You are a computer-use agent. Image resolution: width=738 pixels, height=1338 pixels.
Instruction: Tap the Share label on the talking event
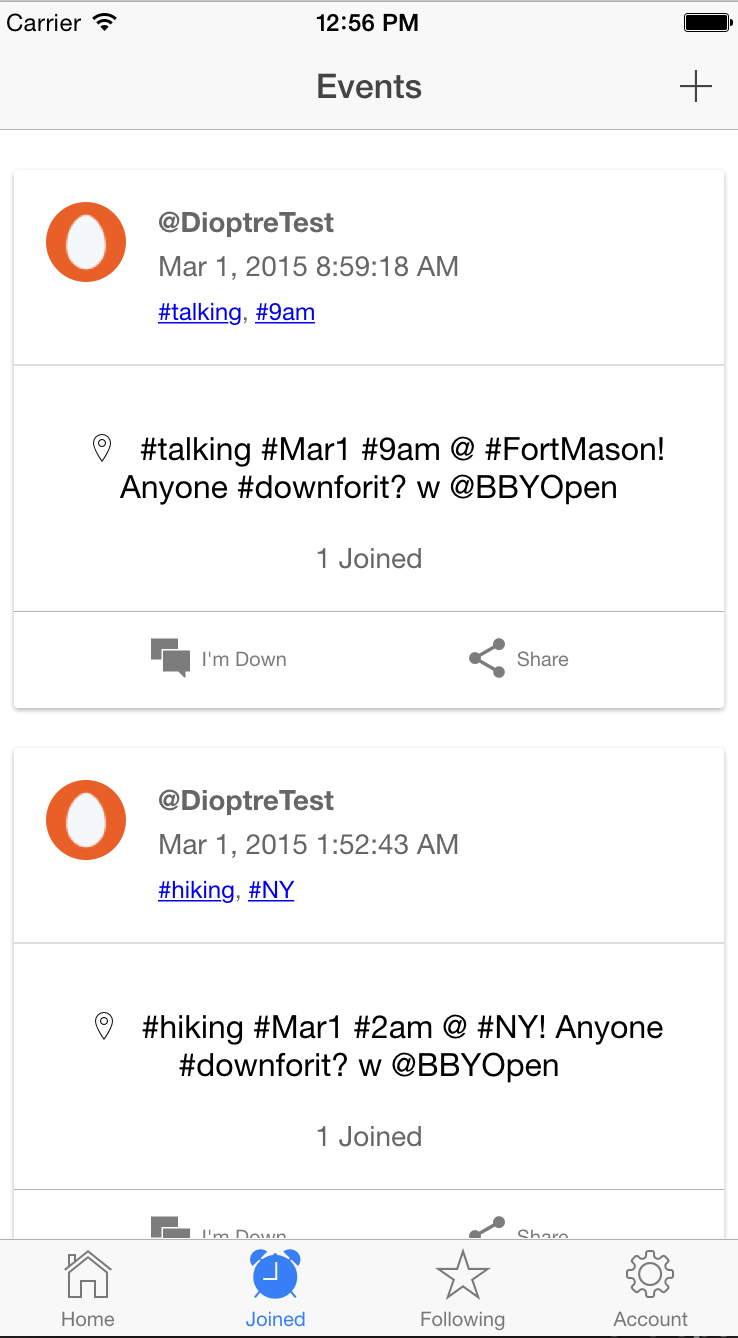click(x=543, y=660)
